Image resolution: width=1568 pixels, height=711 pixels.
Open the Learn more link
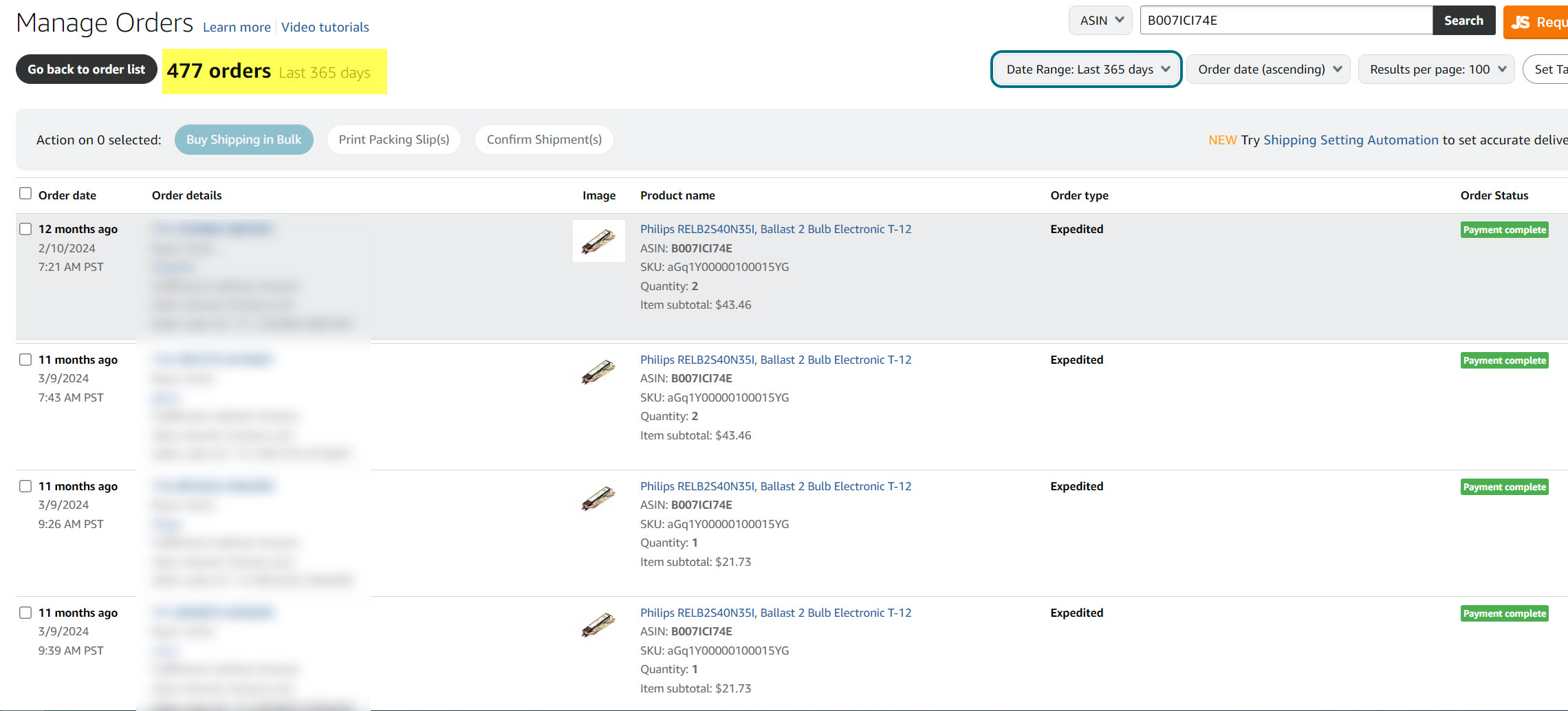coord(237,28)
